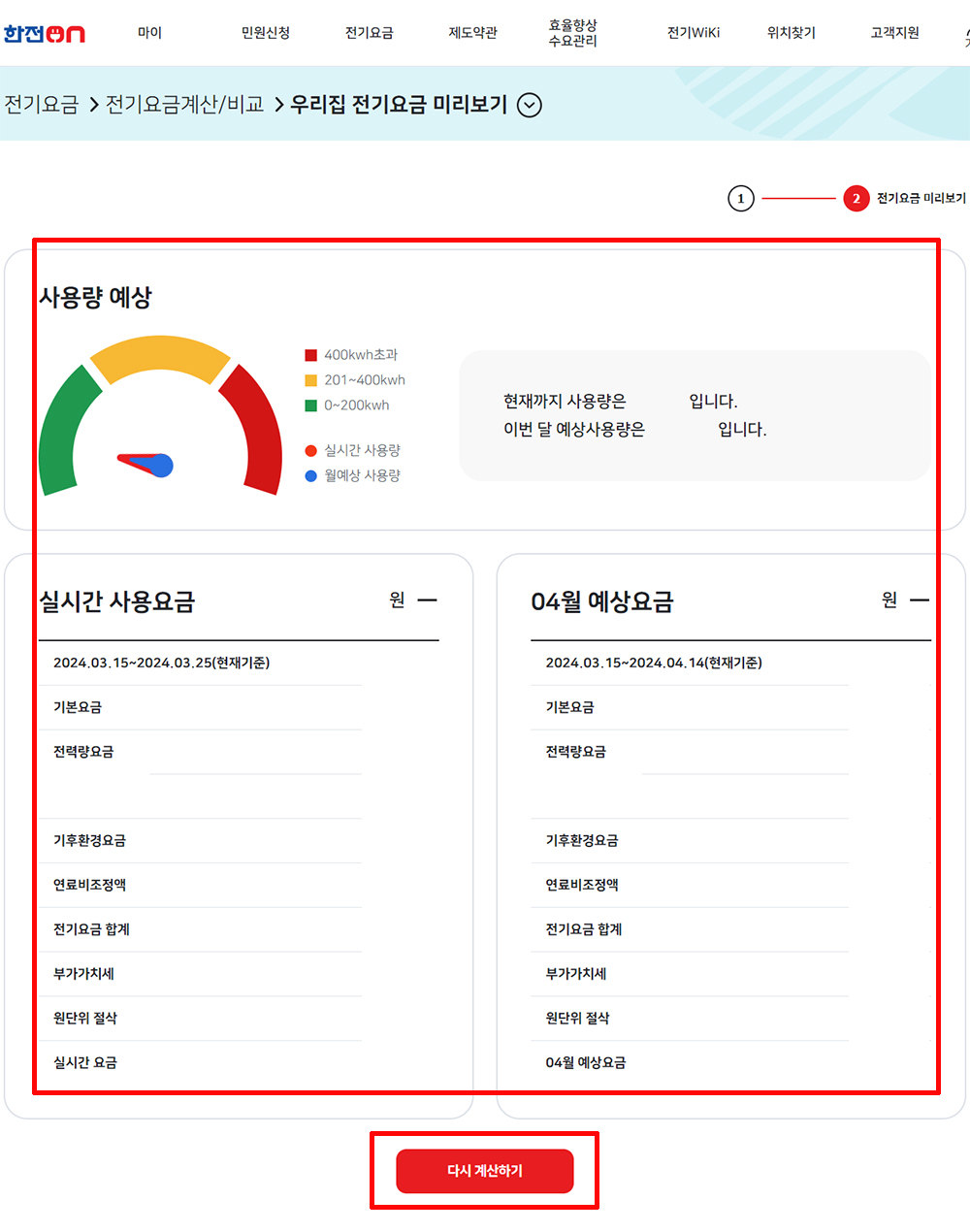
Task: Open the 고객지원 menu
Action: (895, 33)
